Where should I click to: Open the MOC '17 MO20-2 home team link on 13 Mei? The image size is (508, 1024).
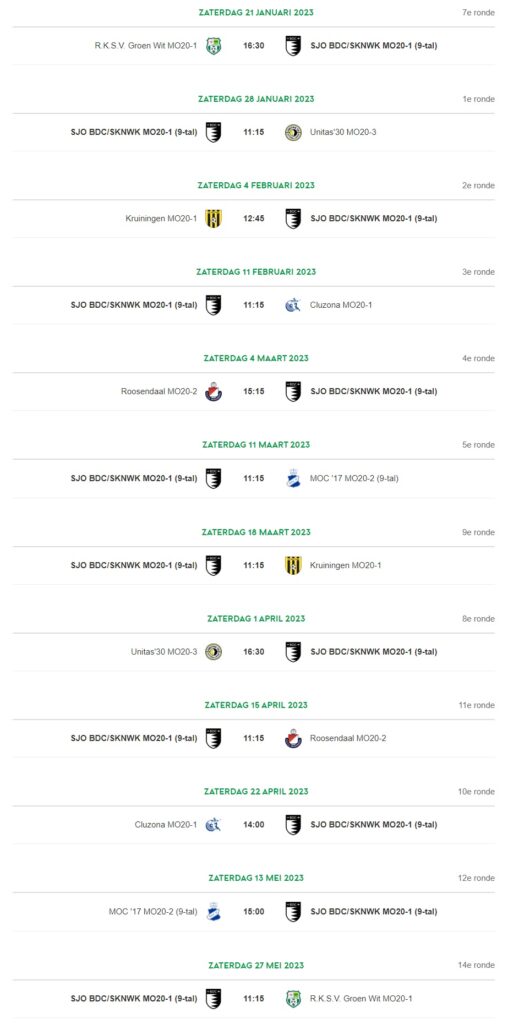[153, 912]
